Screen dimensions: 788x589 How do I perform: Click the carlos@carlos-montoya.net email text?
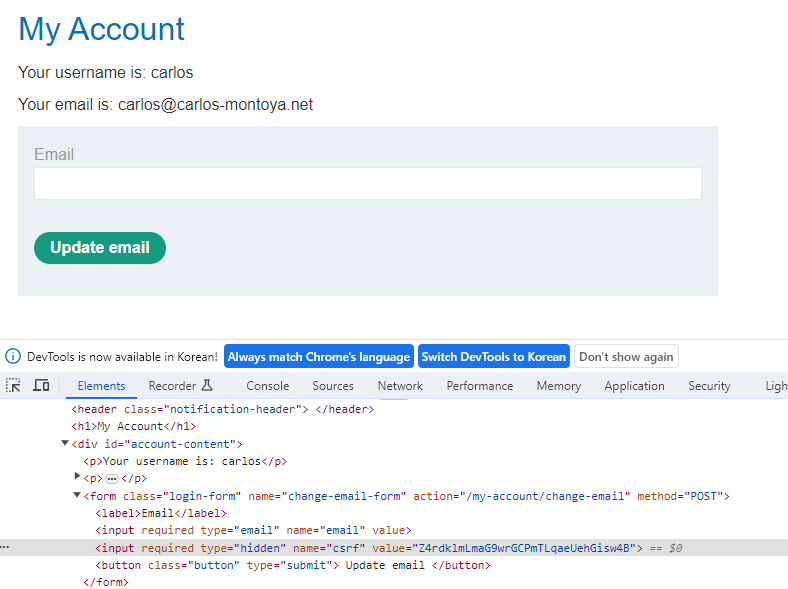[215, 105]
